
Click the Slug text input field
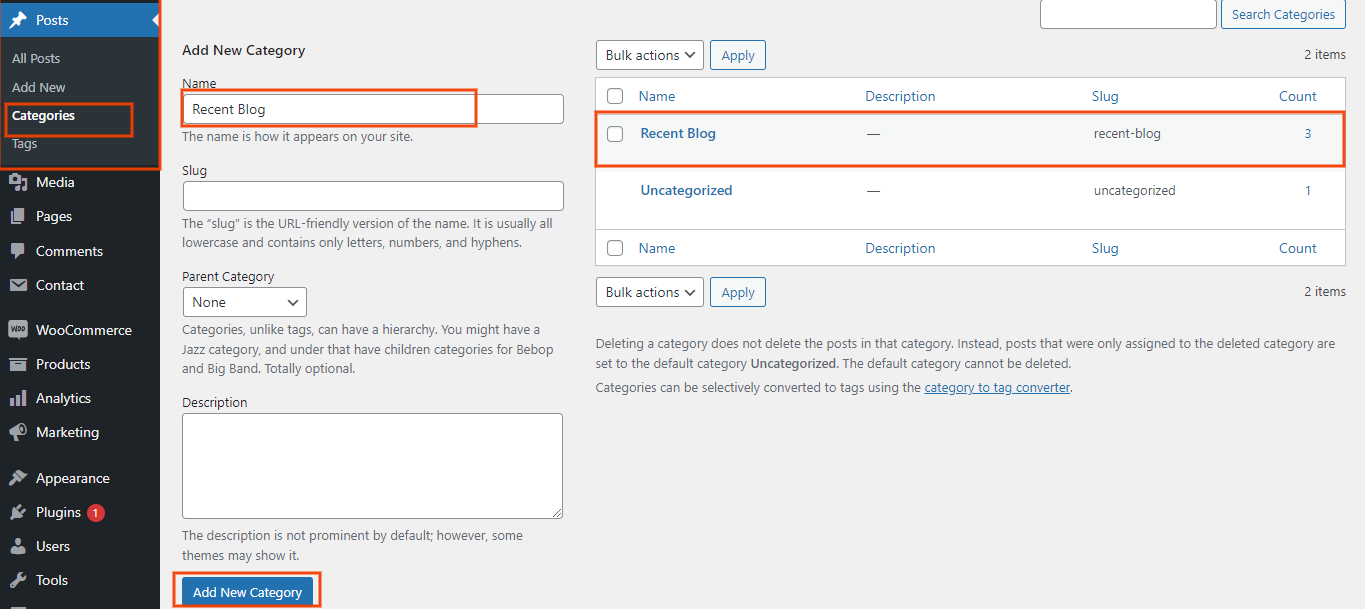tap(373, 196)
